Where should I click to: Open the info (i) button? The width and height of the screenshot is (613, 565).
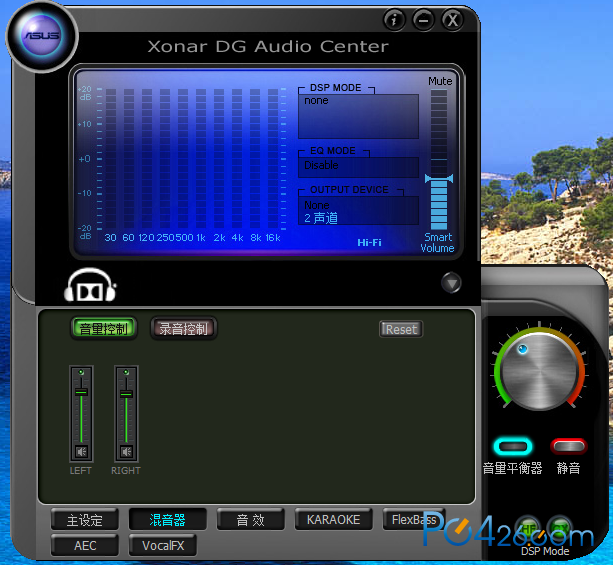point(394,19)
